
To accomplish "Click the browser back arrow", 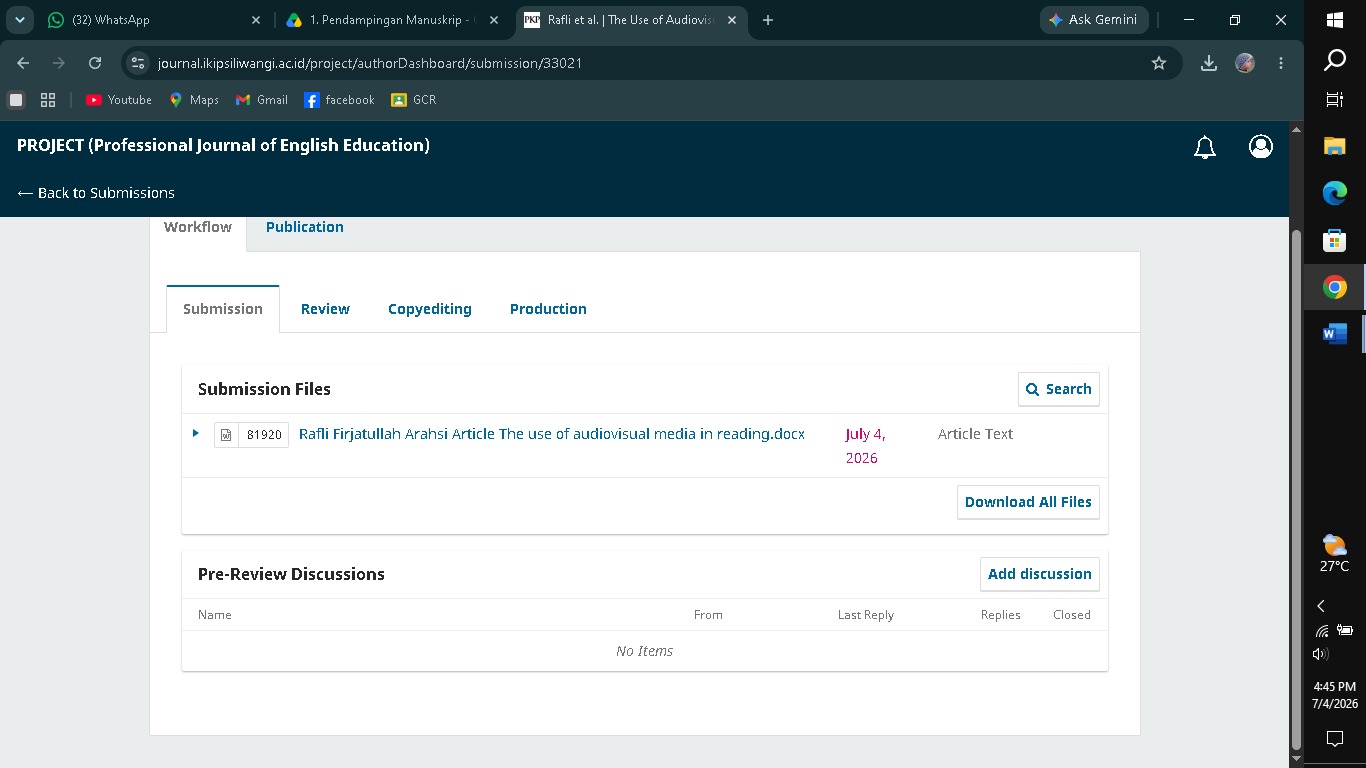I will 23,63.
